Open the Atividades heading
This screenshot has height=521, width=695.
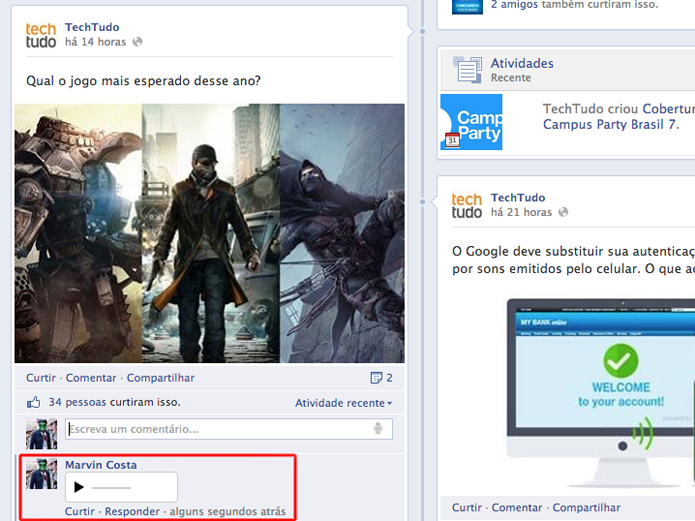pyautogui.click(x=522, y=63)
